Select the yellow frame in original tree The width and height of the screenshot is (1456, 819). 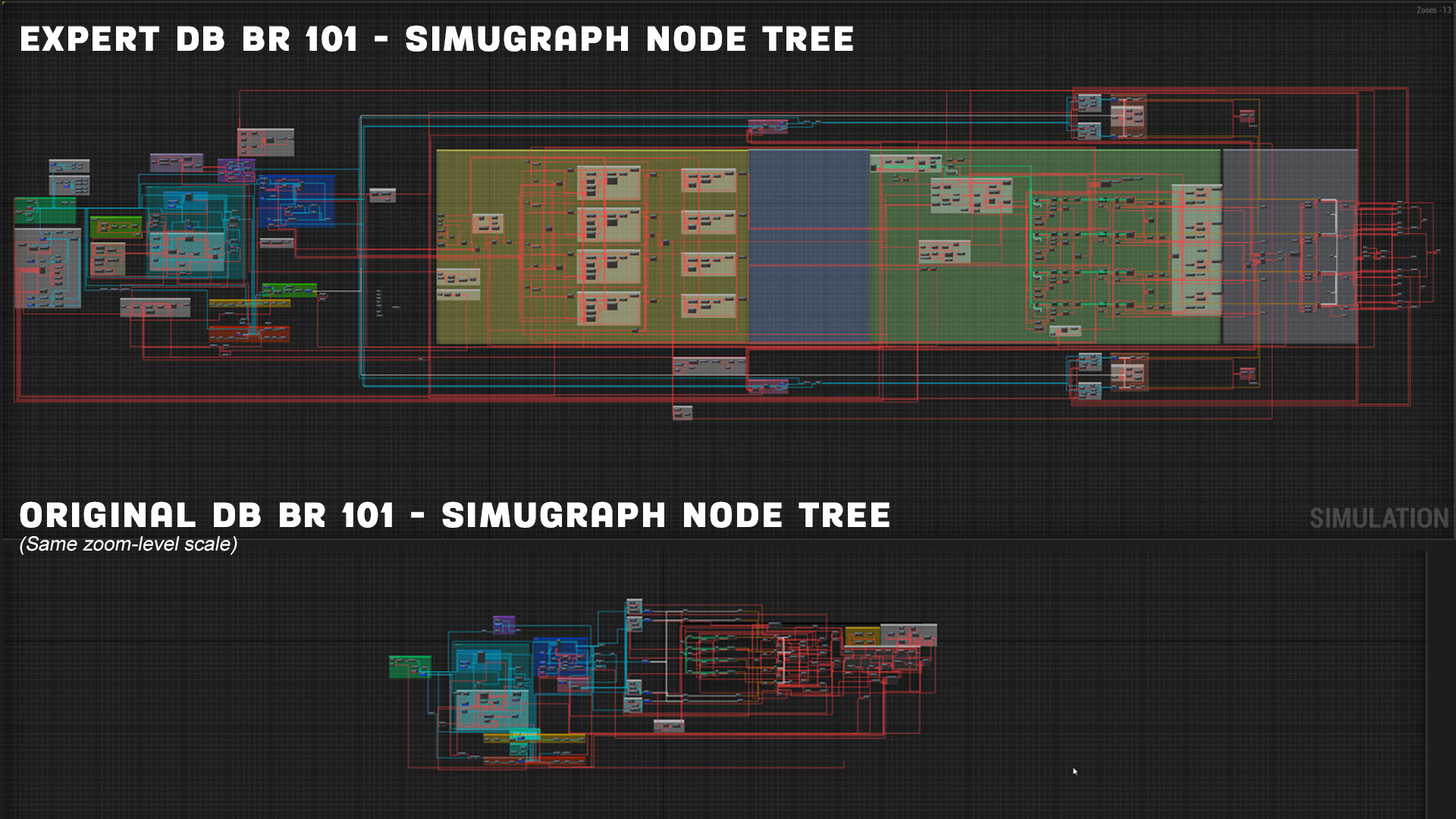coord(862,635)
